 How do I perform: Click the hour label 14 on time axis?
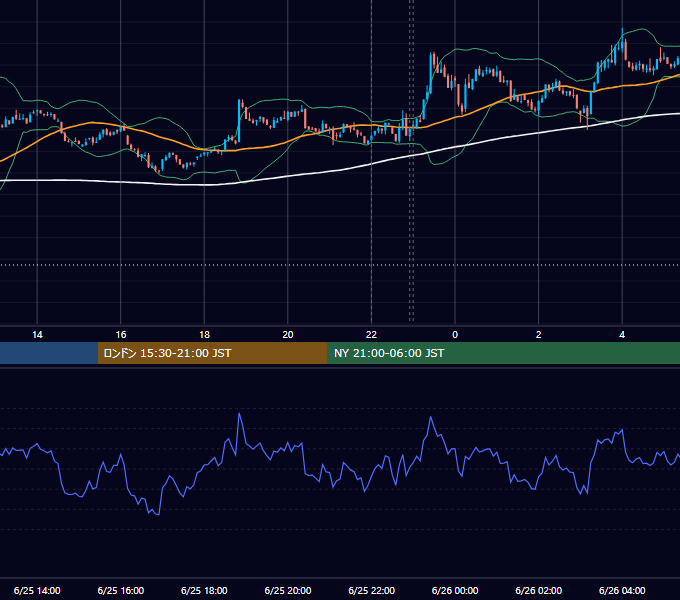pos(37,335)
